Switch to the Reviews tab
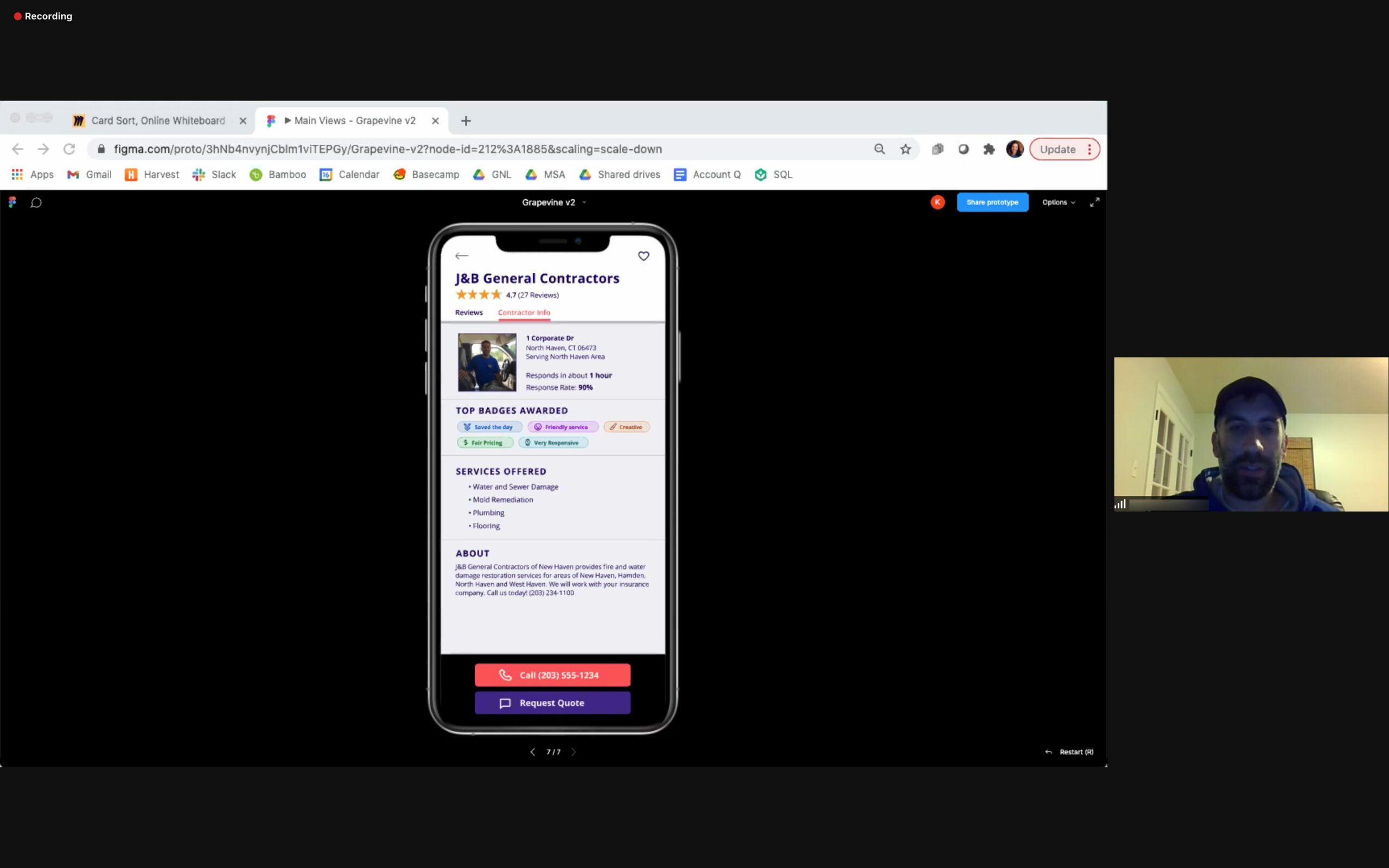This screenshot has height=868, width=1389. 468,312
